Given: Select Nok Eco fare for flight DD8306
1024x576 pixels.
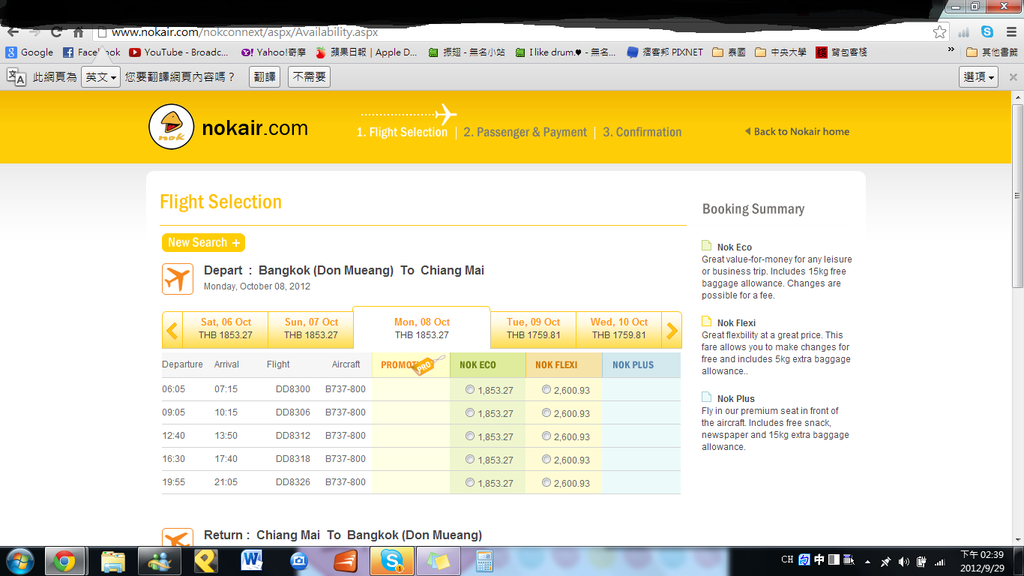Looking at the screenshot, I should (x=470, y=413).
